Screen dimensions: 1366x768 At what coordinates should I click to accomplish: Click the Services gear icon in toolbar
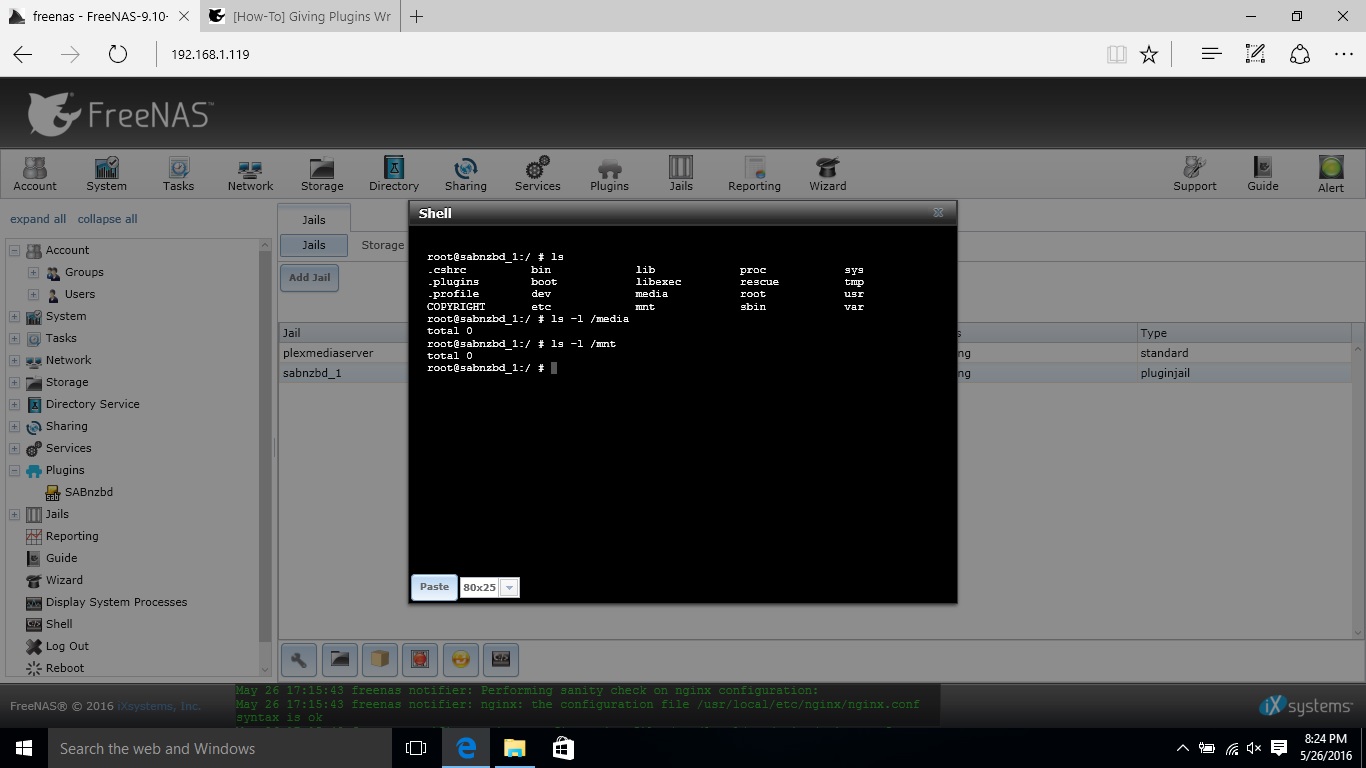538,172
